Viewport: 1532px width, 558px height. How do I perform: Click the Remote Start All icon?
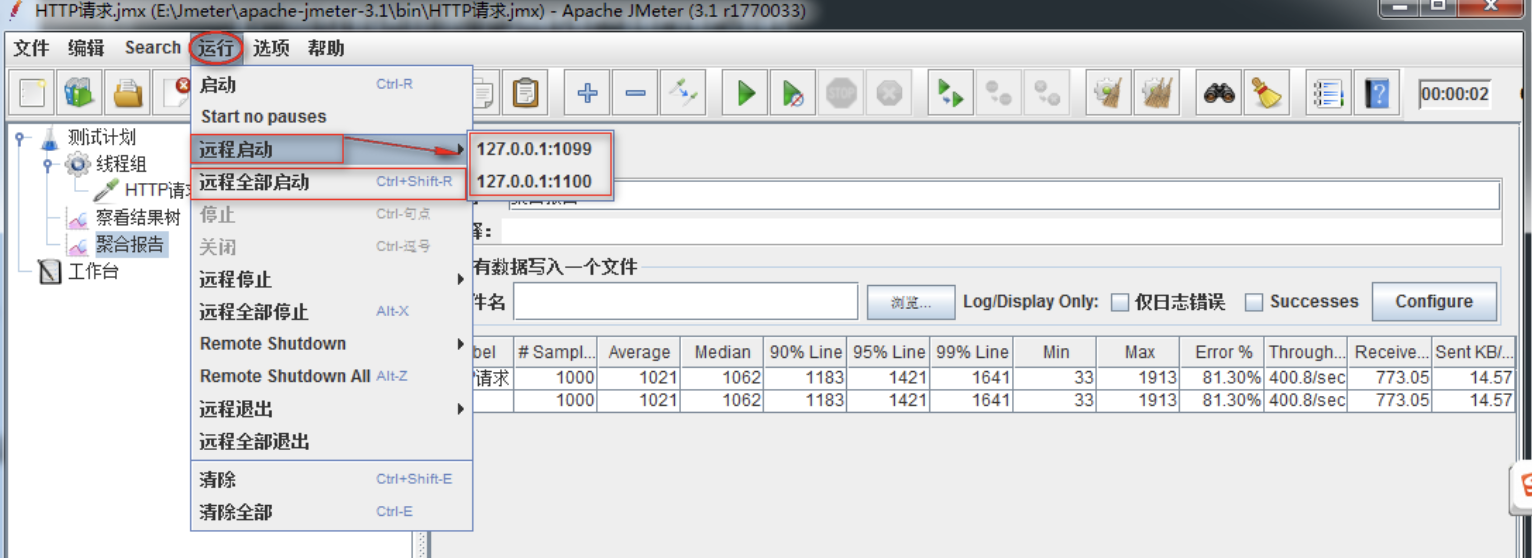(950, 94)
